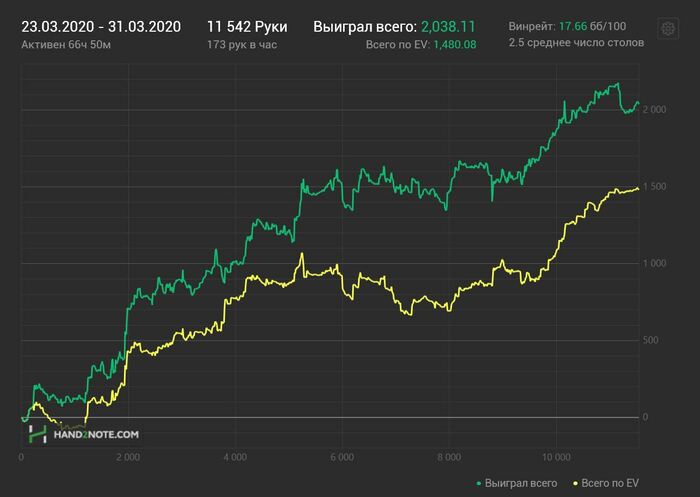Open the graph settings gear icon
Screen dimensions: 700x497
pyautogui.click(x=668, y=29)
